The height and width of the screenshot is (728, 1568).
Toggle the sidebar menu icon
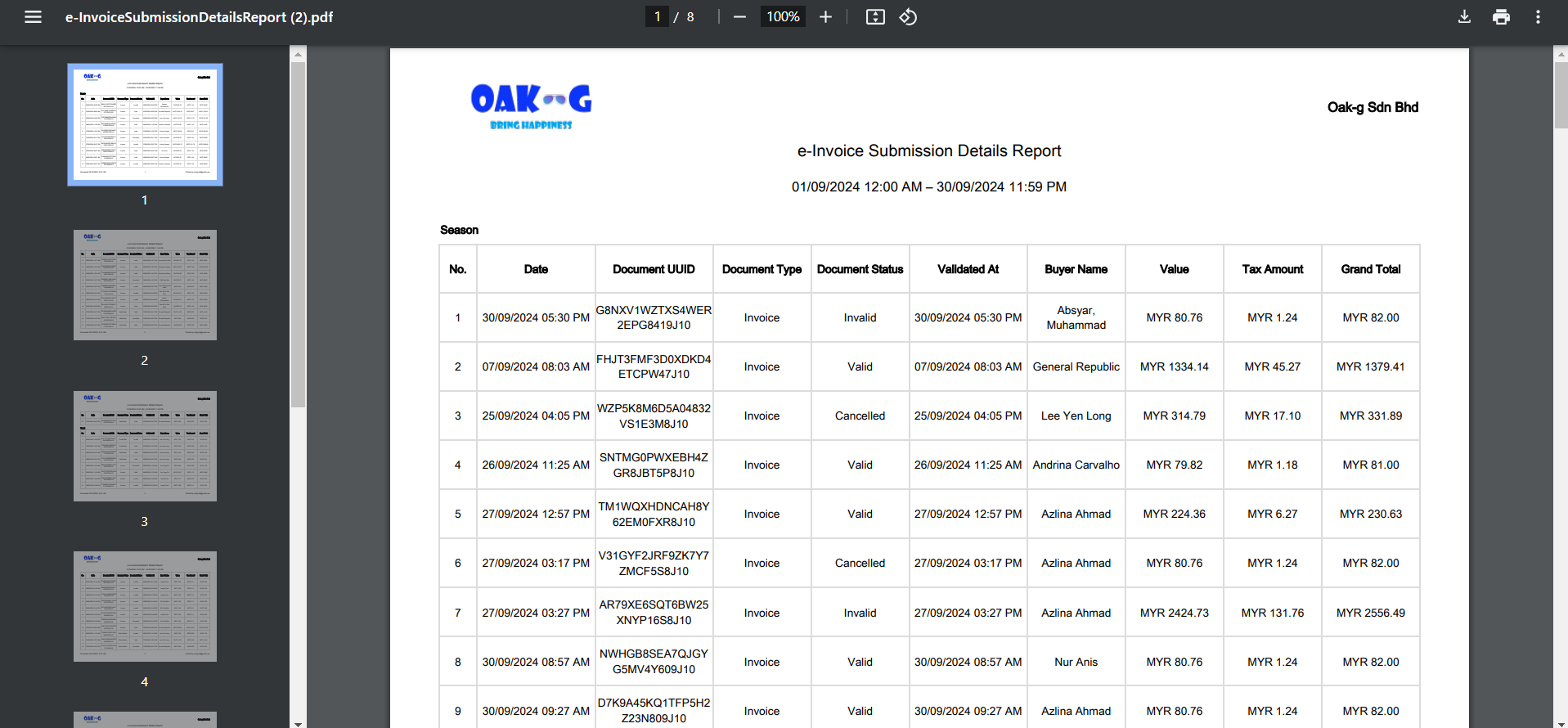[33, 16]
